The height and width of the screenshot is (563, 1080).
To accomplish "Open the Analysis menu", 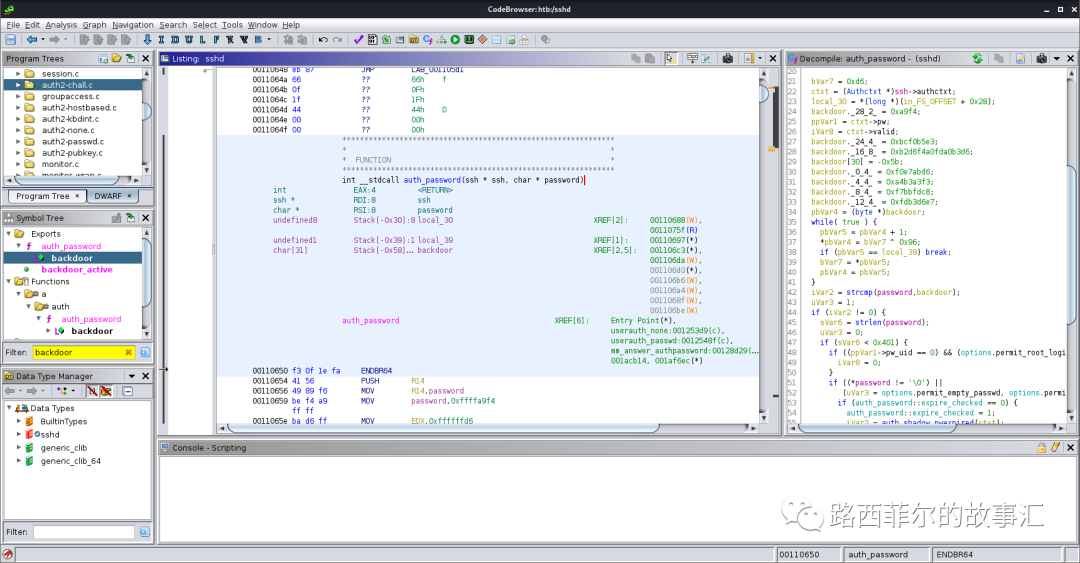I will [x=61, y=25].
